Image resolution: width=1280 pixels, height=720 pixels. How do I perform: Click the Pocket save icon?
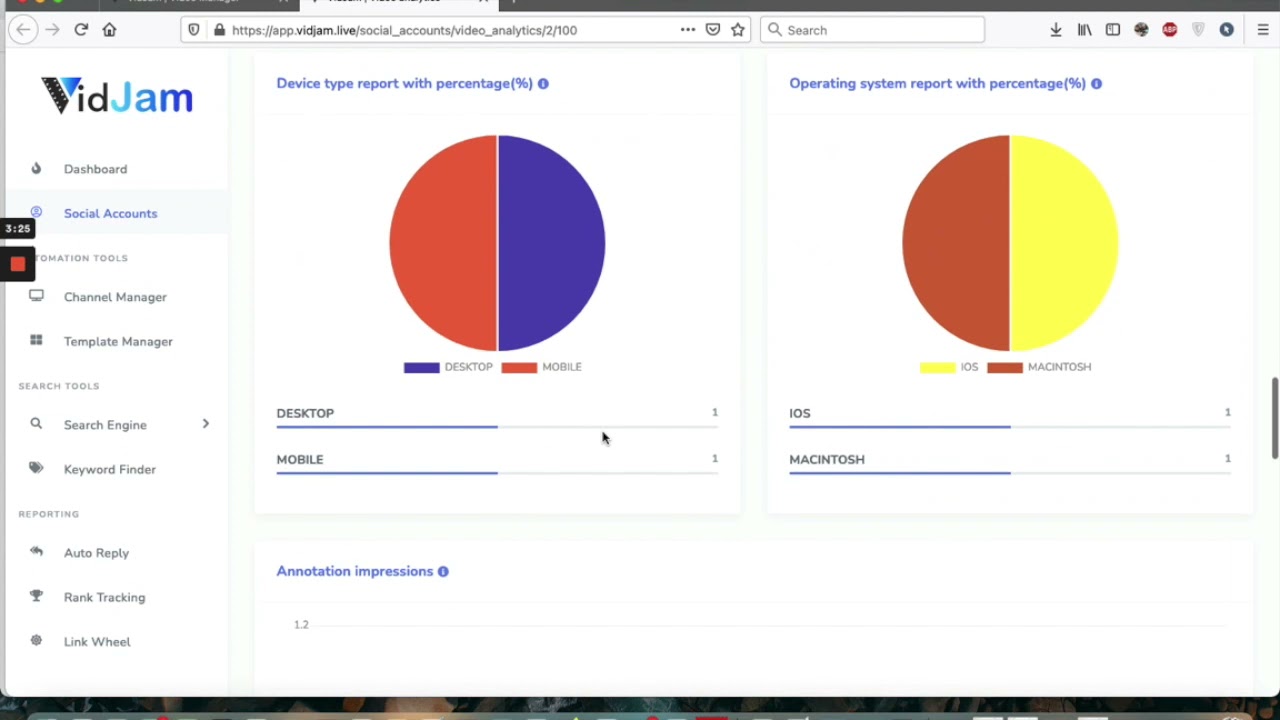pyautogui.click(x=713, y=30)
